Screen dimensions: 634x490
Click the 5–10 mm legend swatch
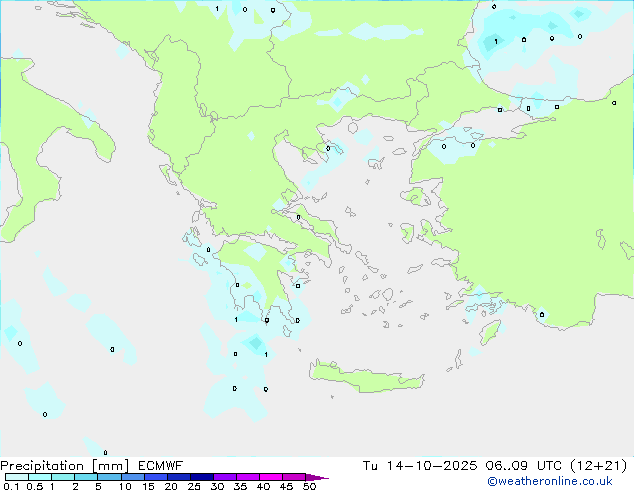[109, 477]
